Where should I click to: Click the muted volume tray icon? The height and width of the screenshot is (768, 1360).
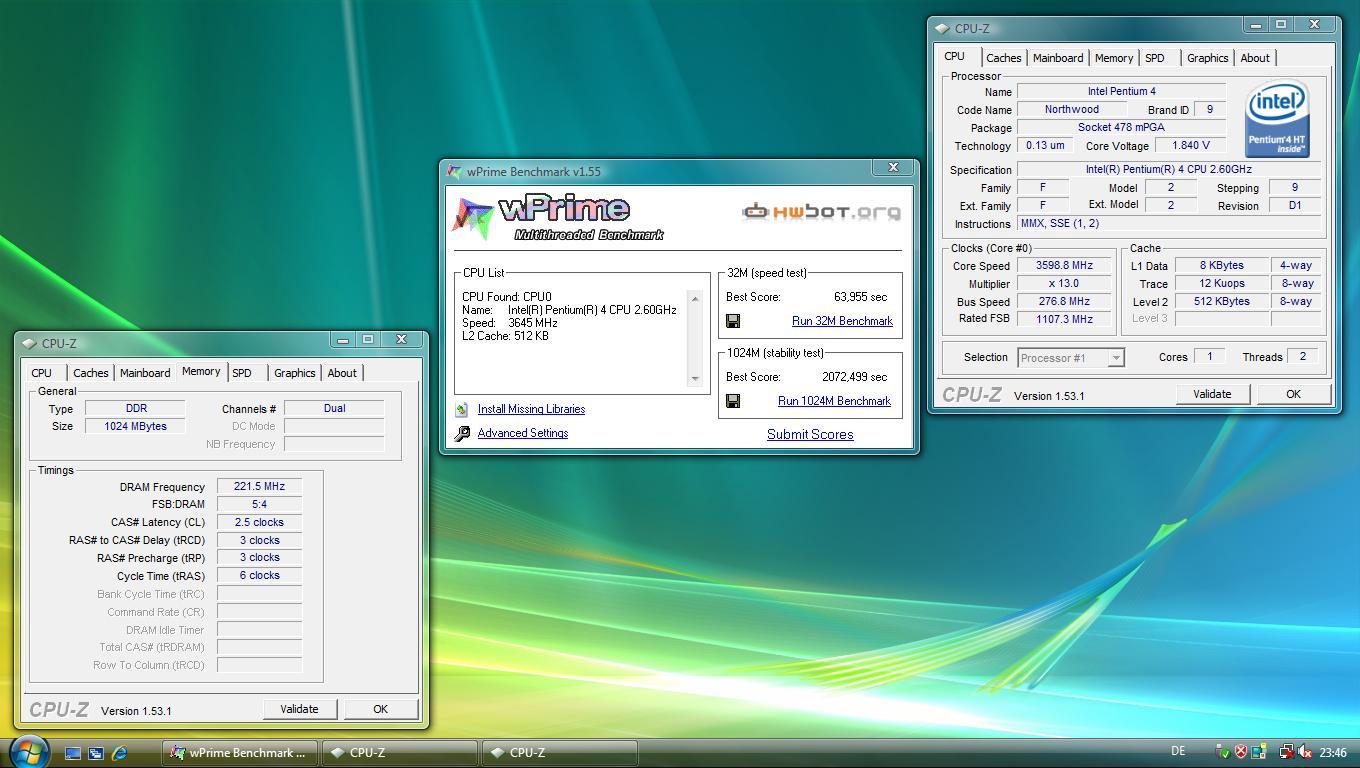(x=1305, y=752)
